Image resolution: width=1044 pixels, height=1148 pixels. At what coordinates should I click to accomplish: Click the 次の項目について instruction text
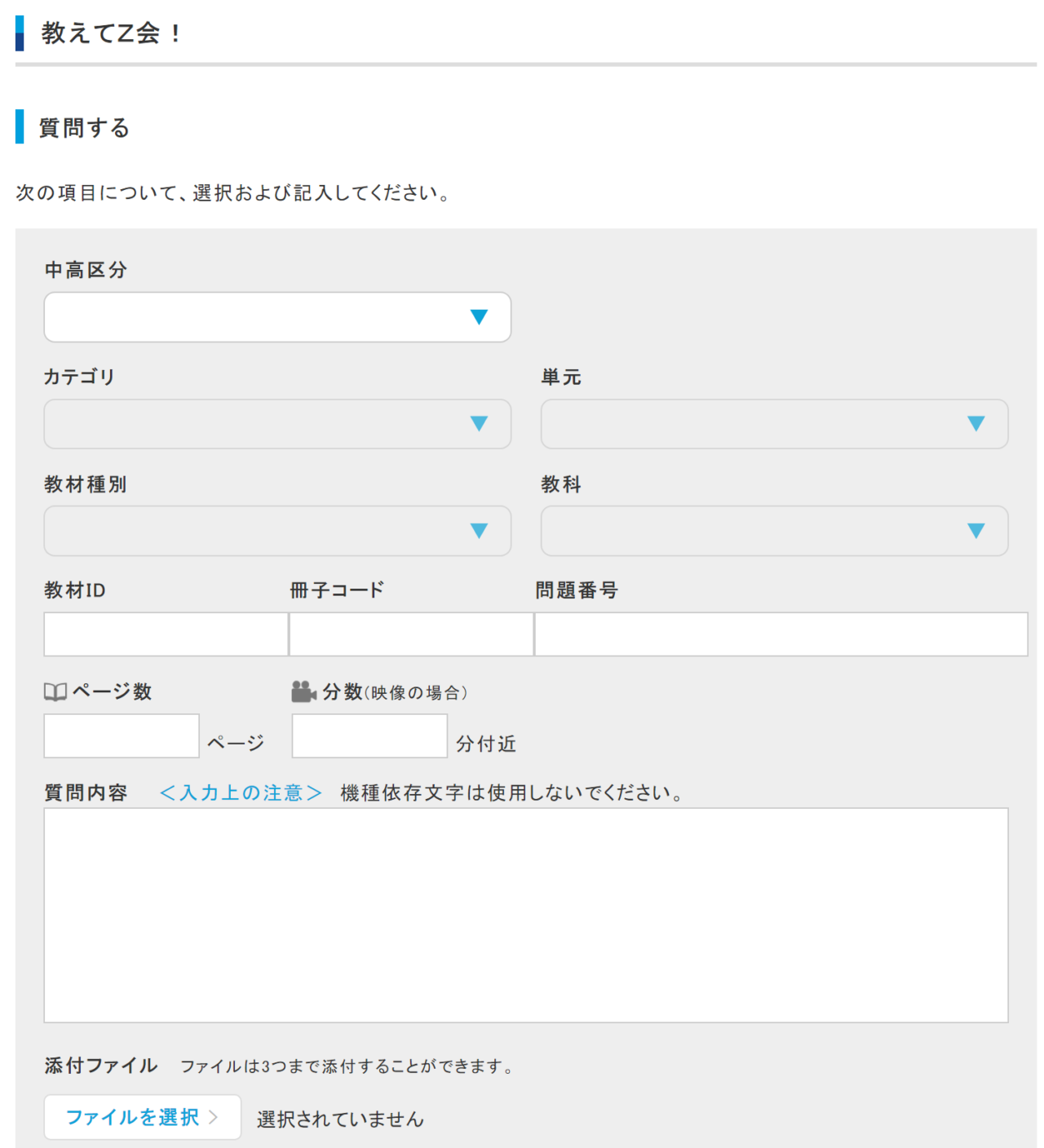232,193
